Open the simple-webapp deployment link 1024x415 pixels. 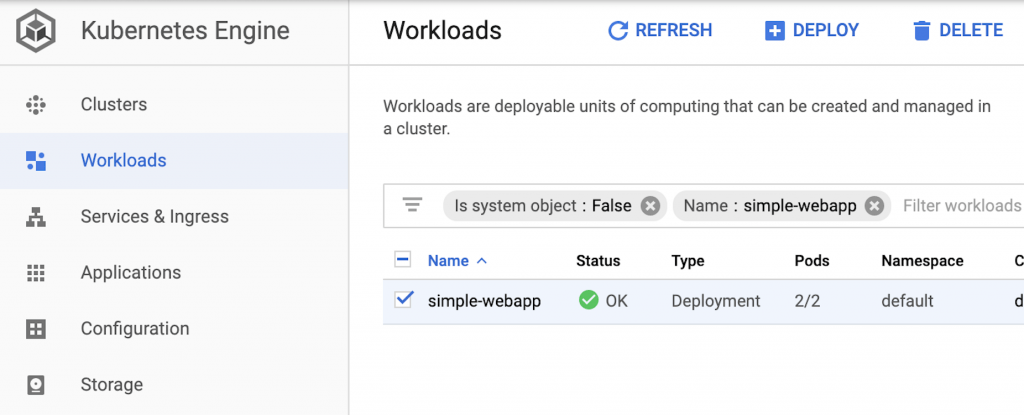pyautogui.click(x=484, y=301)
